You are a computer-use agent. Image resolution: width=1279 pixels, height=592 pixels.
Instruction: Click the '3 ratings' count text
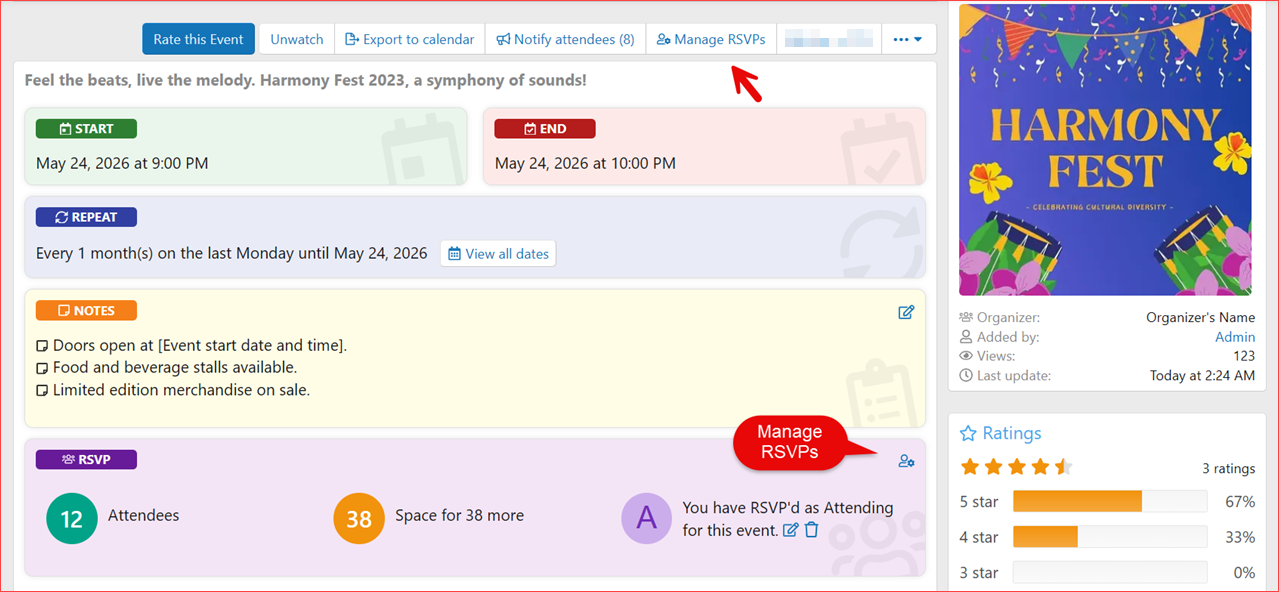[x=1228, y=468]
